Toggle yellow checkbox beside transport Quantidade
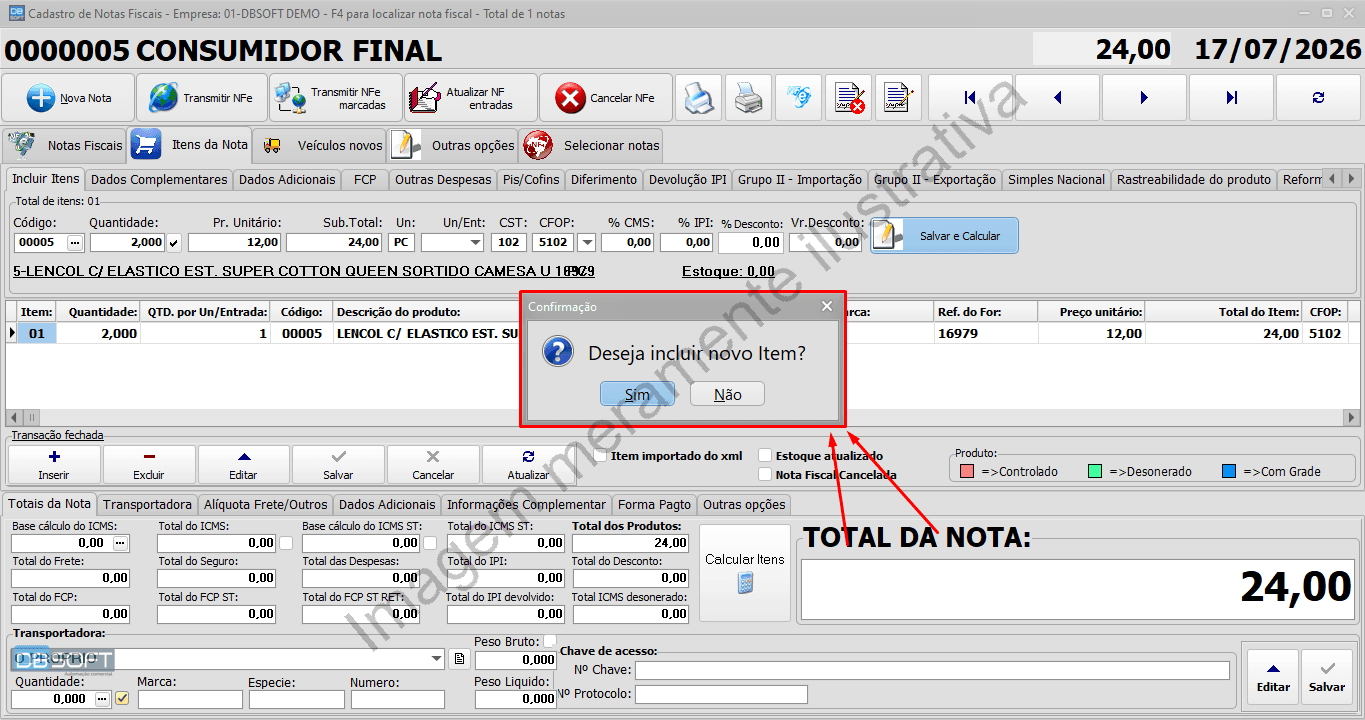1365x720 pixels. pos(122,699)
